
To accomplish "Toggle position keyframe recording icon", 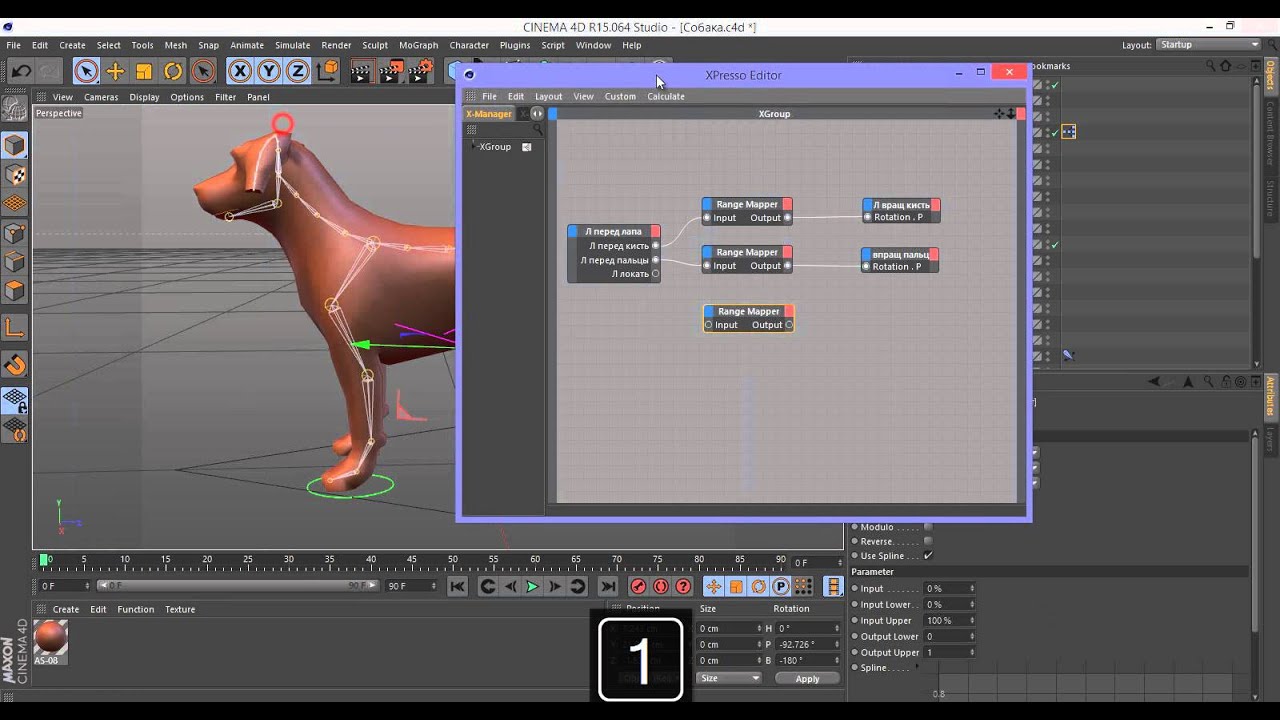I will point(714,587).
